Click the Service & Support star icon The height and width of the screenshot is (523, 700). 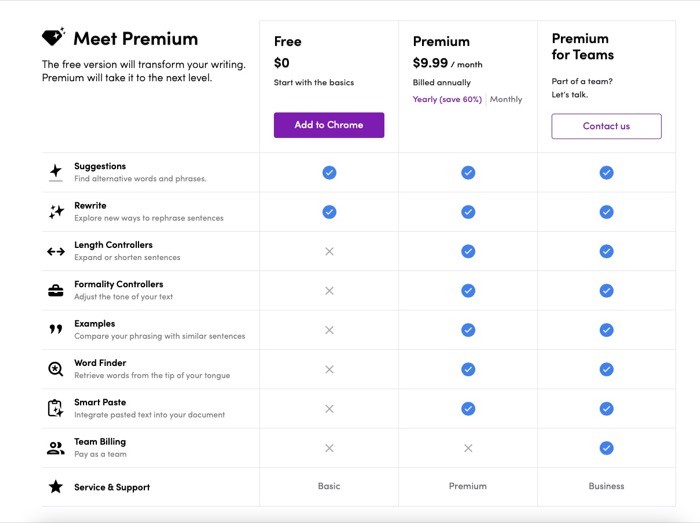point(56,486)
